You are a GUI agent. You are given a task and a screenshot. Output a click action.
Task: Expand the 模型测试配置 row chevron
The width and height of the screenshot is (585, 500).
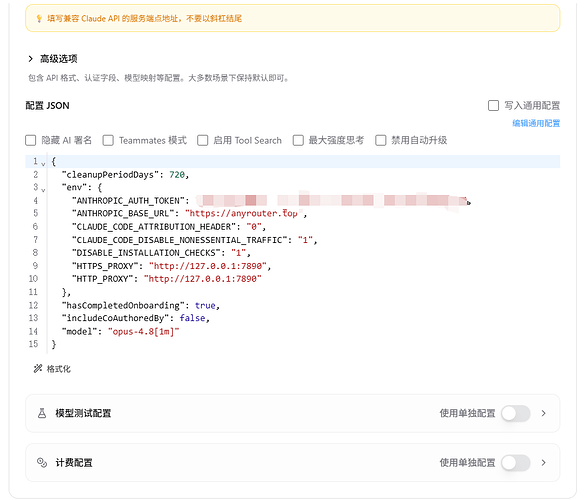tap(544, 413)
